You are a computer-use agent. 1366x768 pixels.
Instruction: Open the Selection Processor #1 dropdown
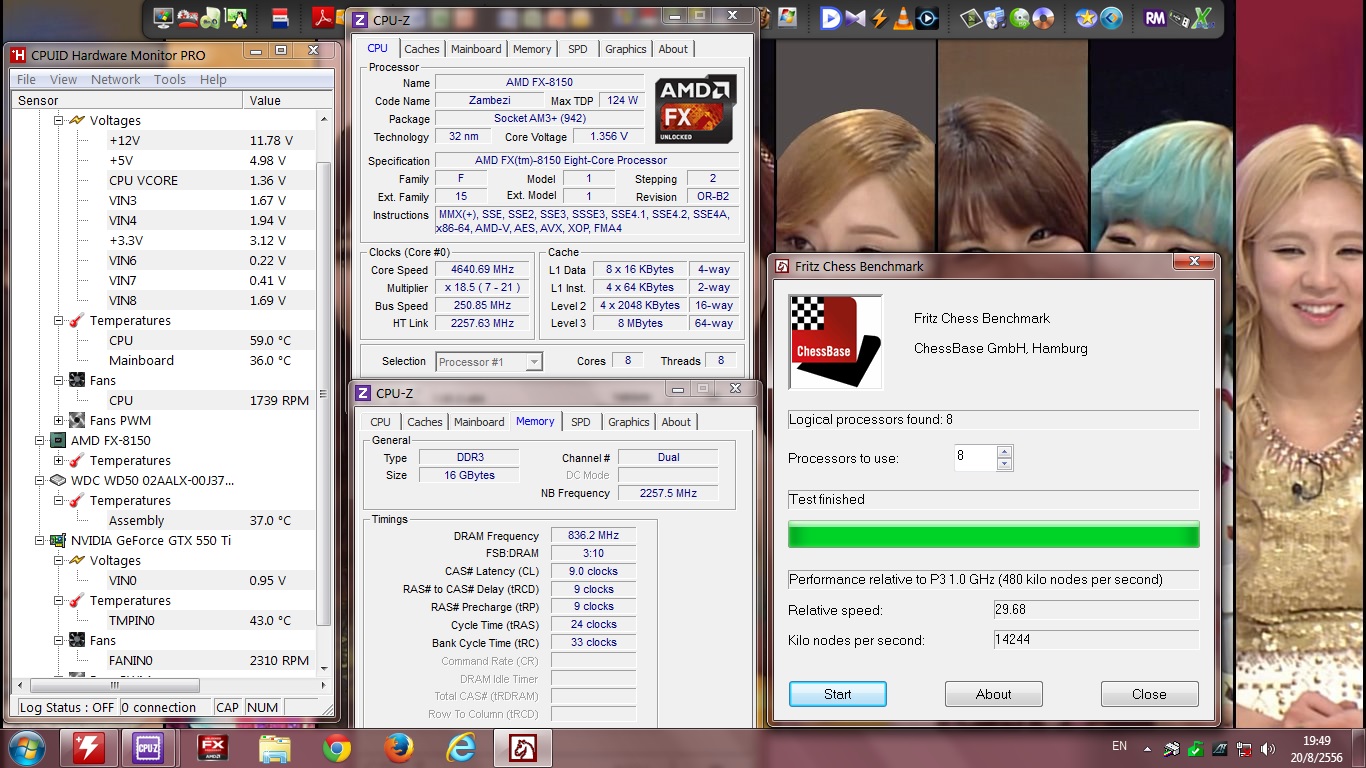(x=489, y=362)
